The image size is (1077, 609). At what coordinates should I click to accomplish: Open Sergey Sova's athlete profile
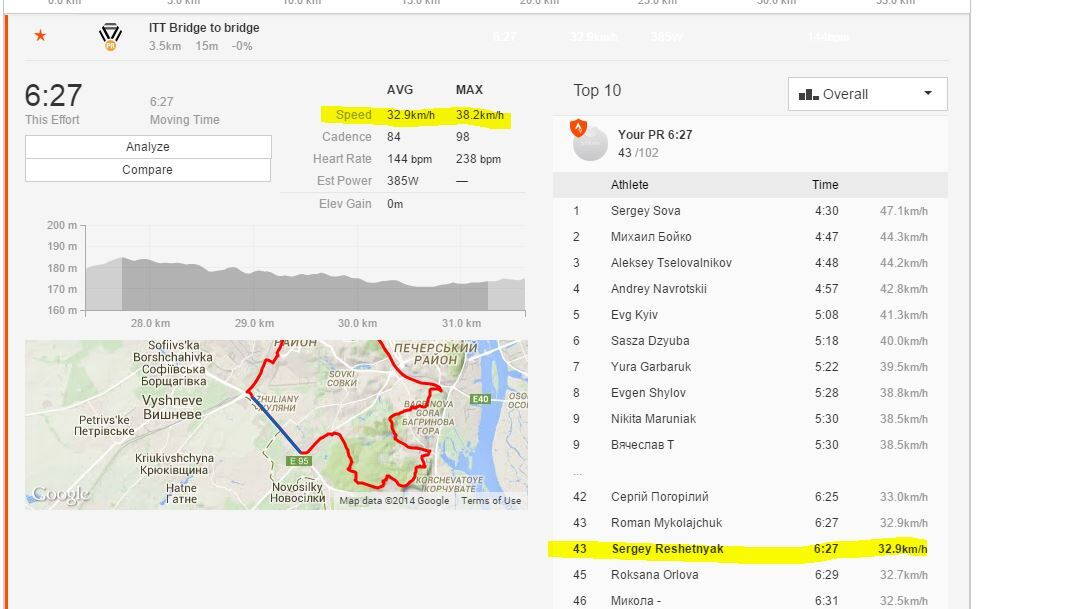tap(645, 211)
